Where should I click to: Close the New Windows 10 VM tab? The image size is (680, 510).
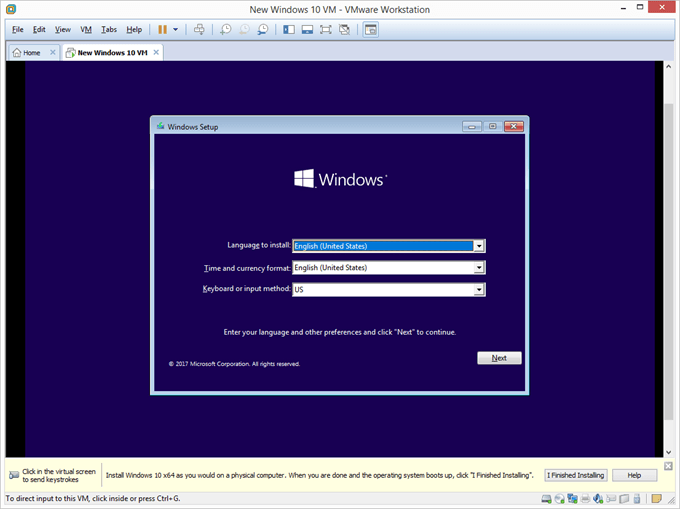[156, 52]
